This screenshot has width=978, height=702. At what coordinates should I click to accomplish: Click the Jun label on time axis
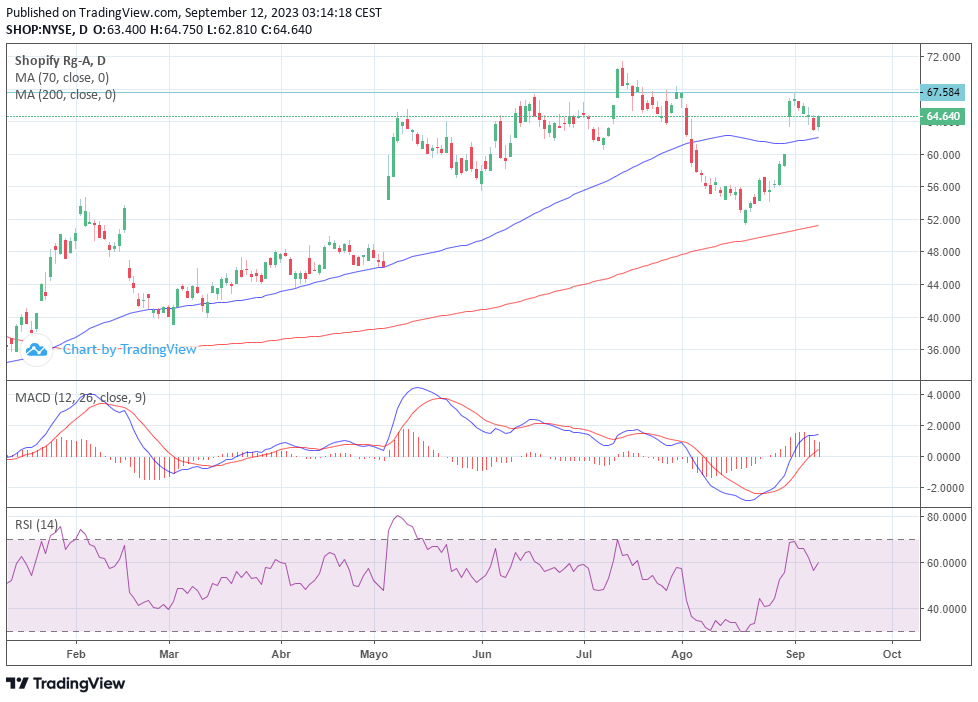[482, 654]
